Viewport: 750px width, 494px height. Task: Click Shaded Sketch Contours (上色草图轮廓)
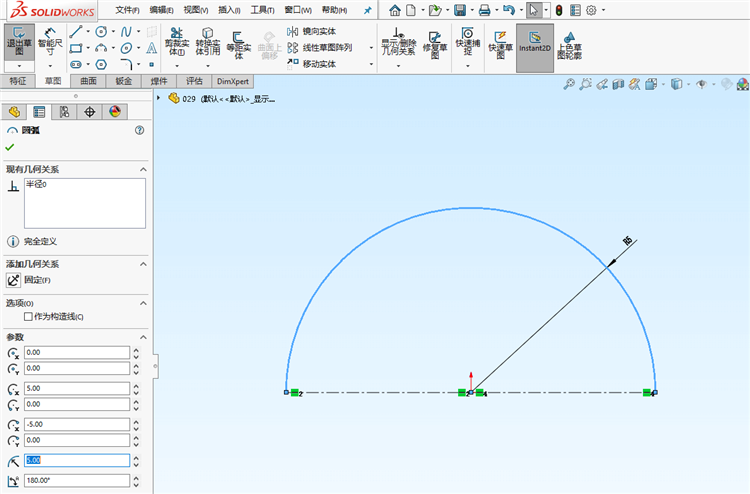point(569,45)
